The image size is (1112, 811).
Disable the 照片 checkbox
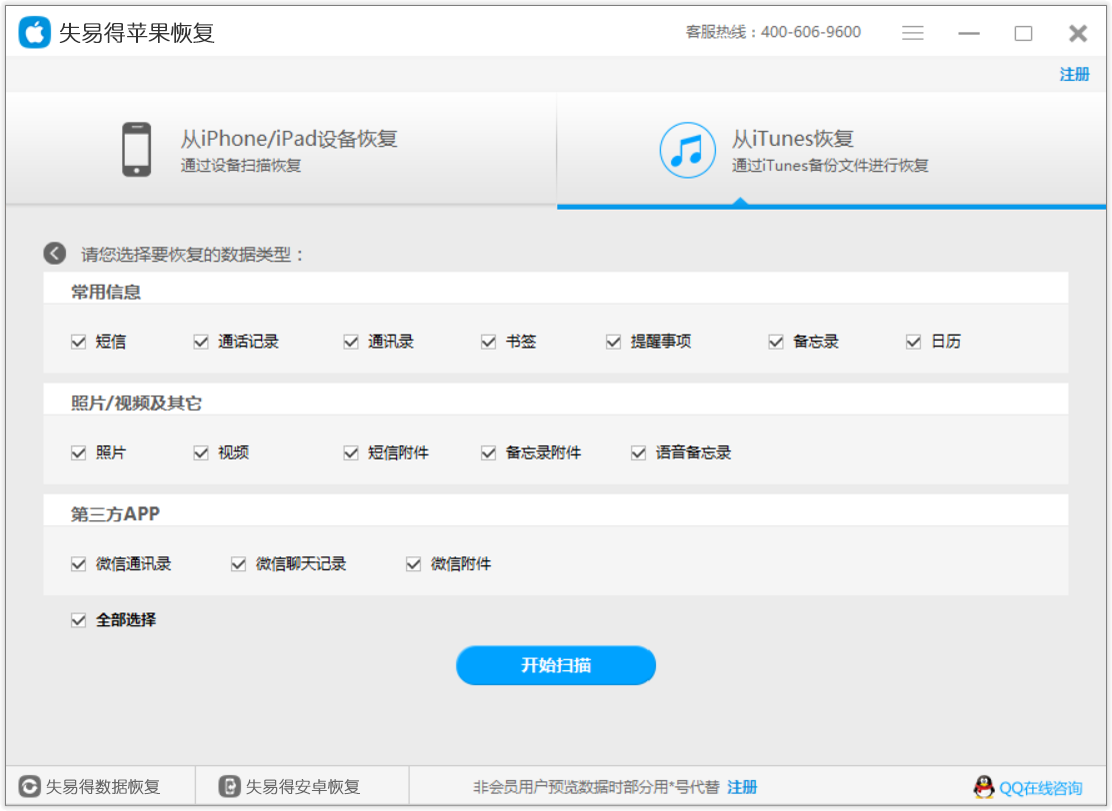click(78, 452)
